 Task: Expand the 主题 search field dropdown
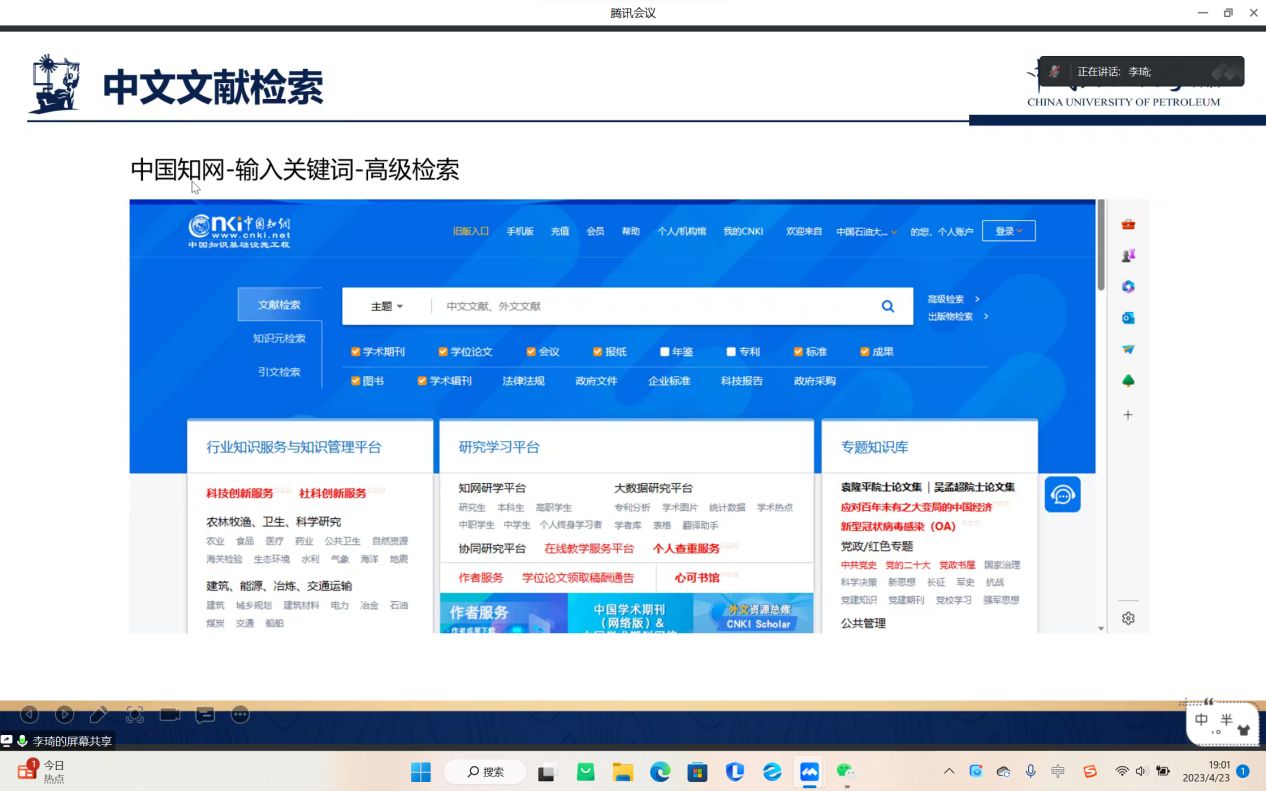click(x=387, y=307)
